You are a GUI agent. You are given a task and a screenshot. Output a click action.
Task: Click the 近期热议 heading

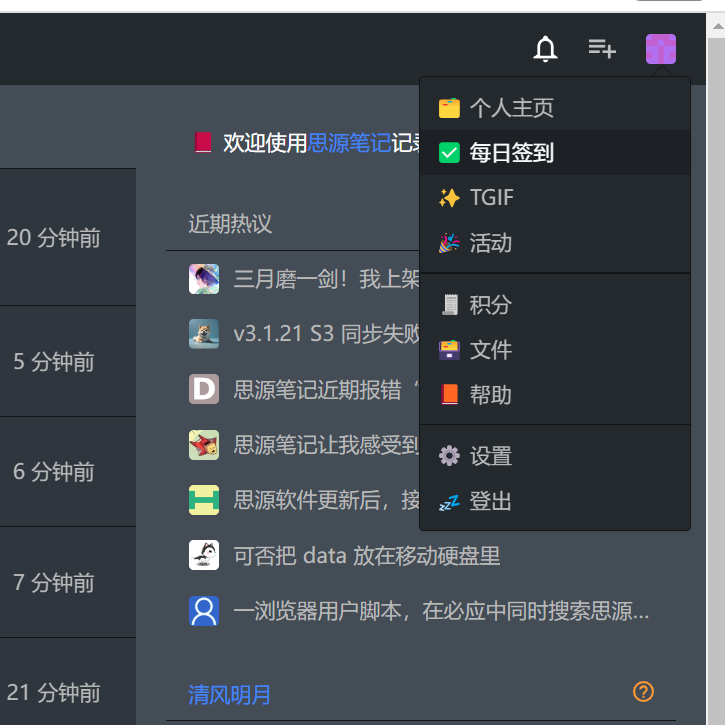[x=230, y=224]
